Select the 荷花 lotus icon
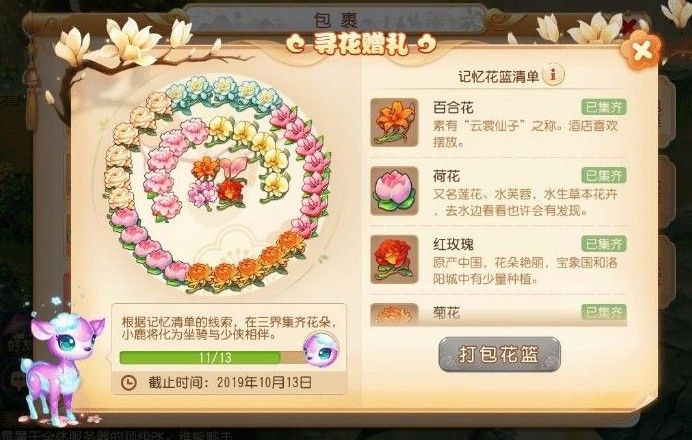 (394, 191)
